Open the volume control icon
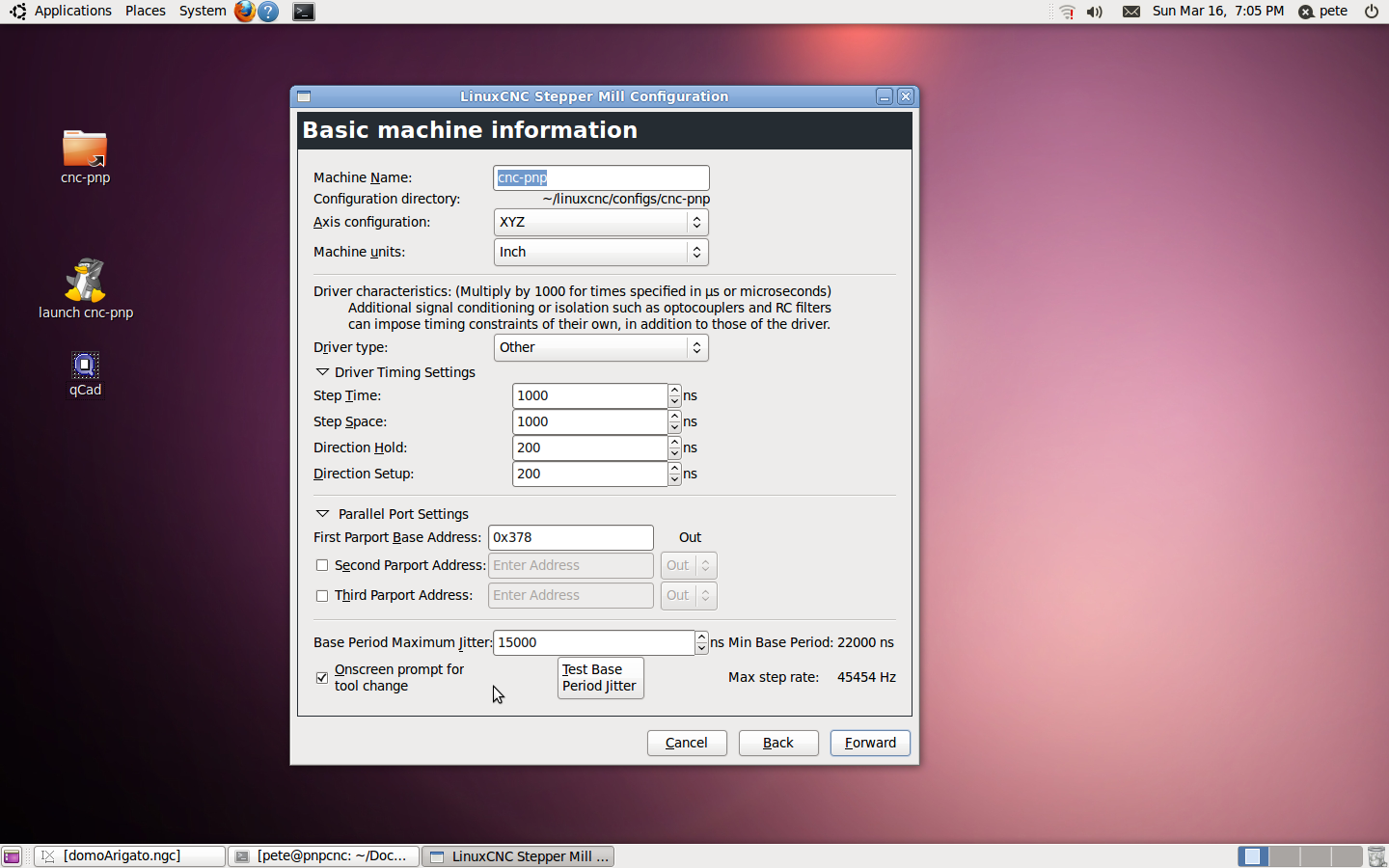The width and height of the screenshot is (1389, 868). tap(1095, 12)
